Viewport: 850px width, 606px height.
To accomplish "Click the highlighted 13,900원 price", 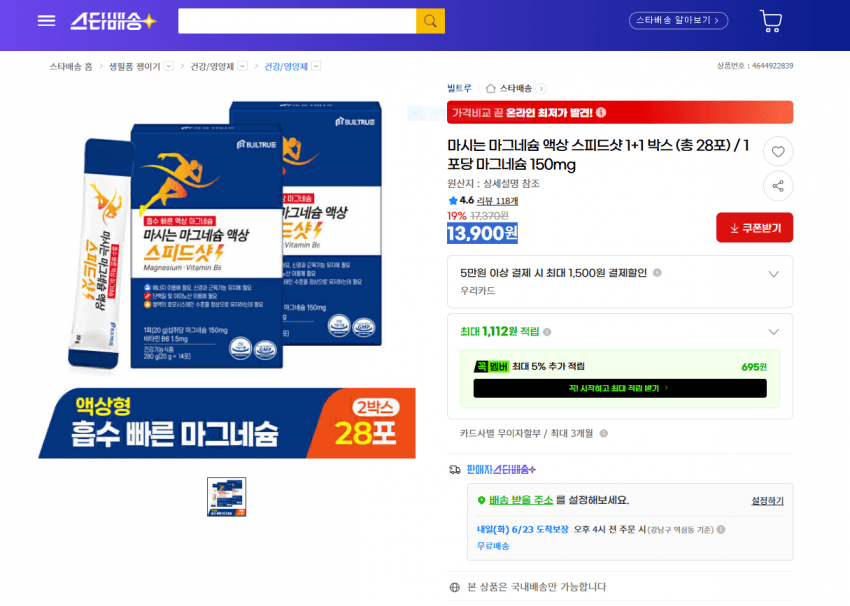I will pyautogui.click(x=482, y=234).
